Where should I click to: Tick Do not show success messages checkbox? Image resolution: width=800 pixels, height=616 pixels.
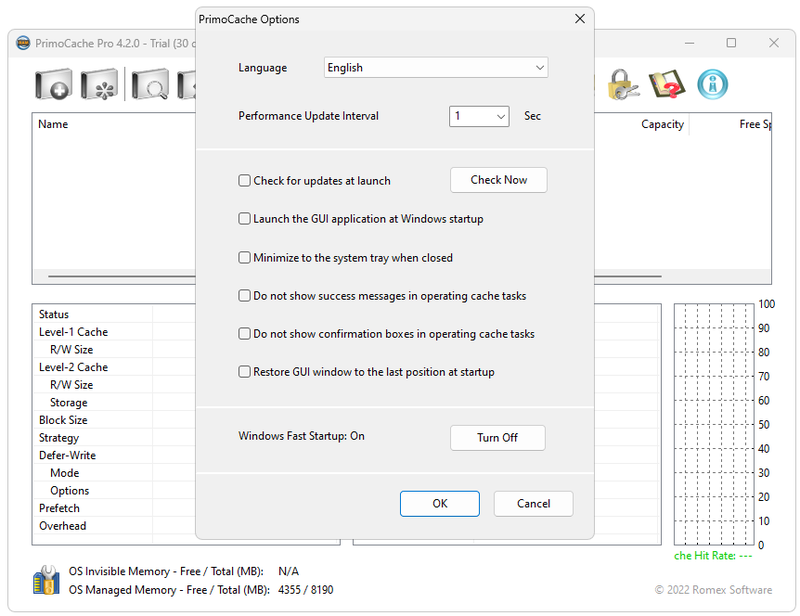tap(244, 296)
